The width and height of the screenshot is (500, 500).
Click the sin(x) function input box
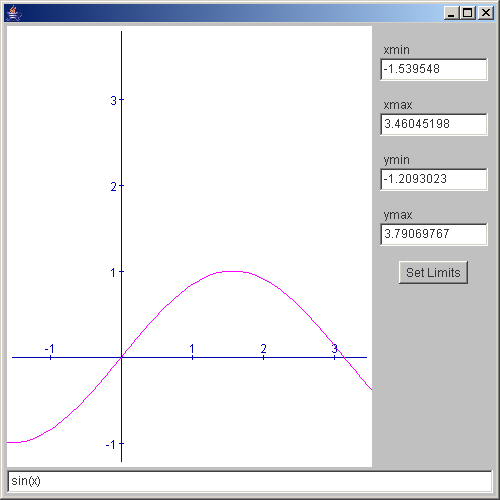[250, 481]
